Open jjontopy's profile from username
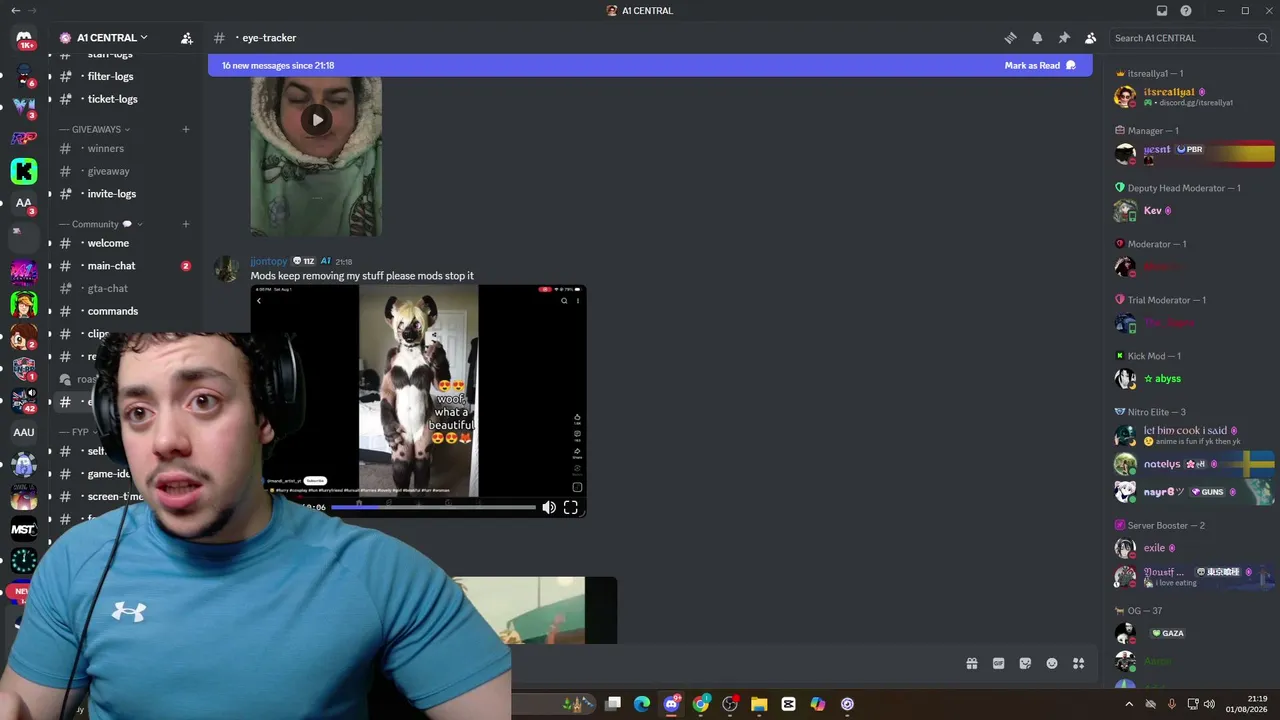The width and height of the screenshot is (1280, 720). click(268, 261)
